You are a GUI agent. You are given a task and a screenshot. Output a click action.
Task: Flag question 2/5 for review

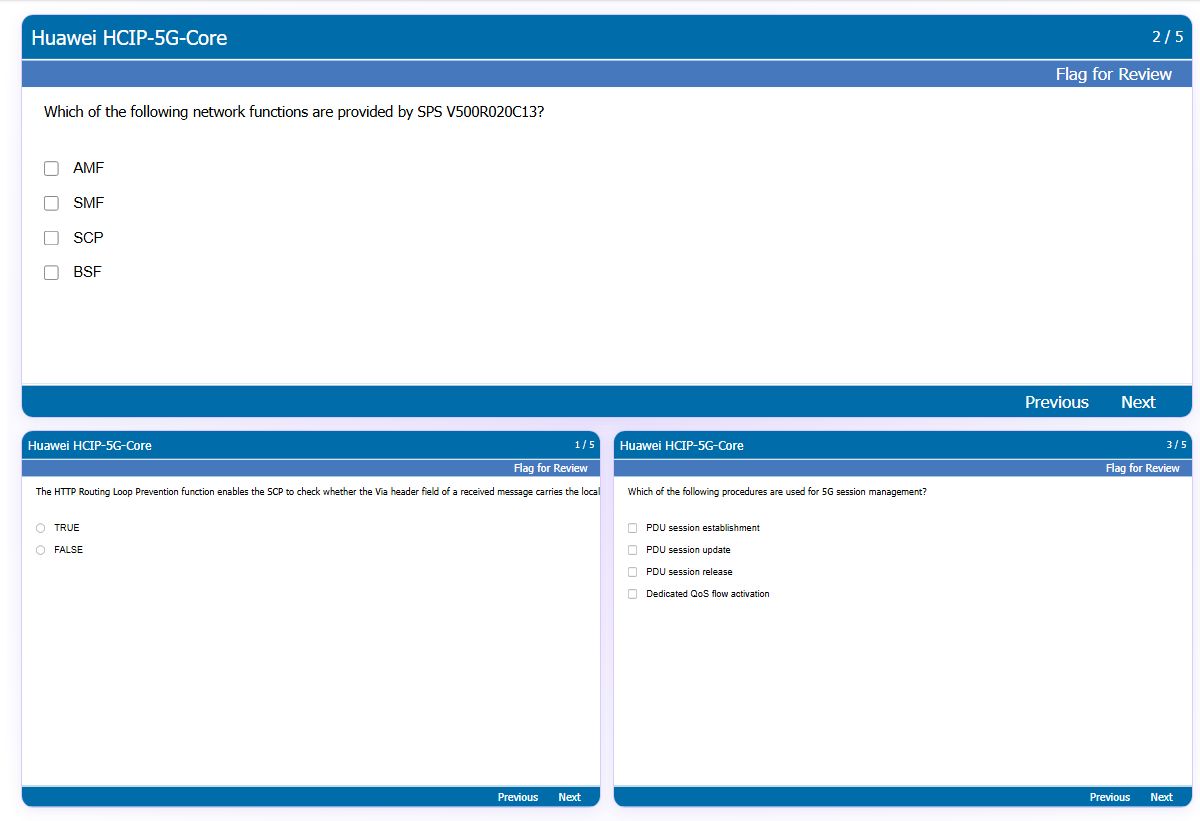click(1113, 74)
